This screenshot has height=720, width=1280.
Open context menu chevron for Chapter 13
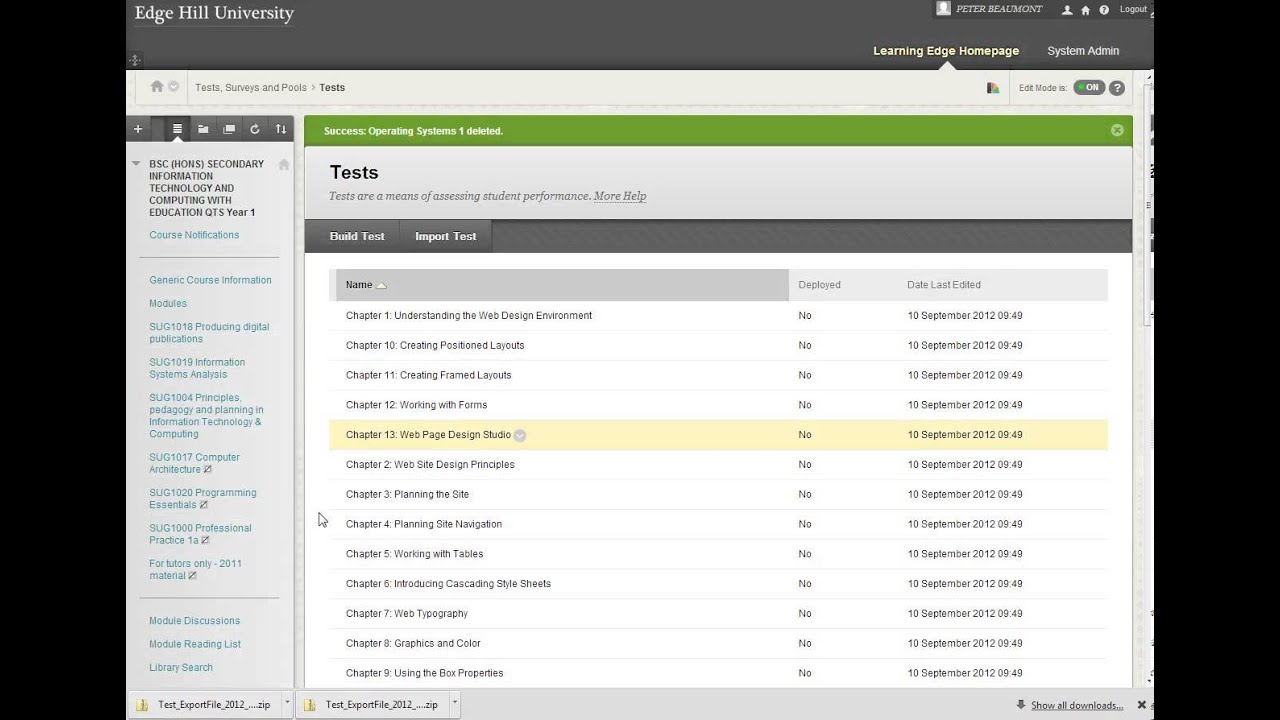pyautogui.click(x=520, y=435)
